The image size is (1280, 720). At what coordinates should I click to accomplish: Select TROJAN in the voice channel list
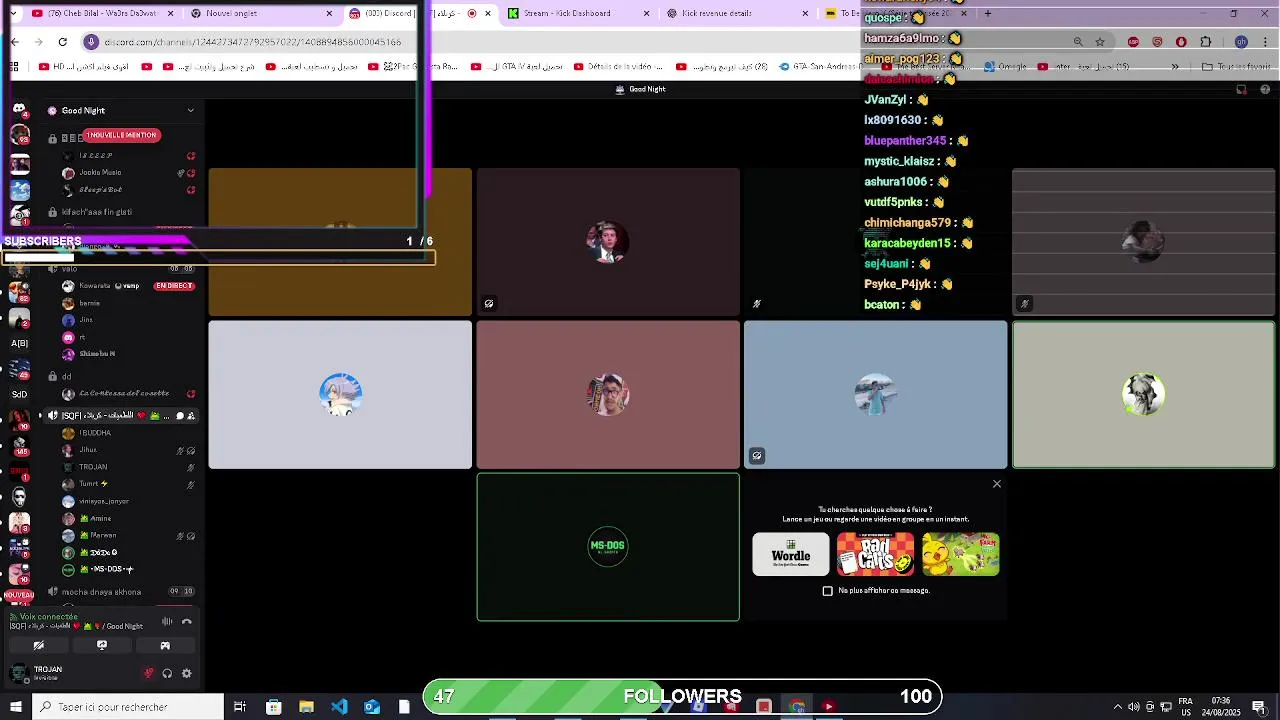point(93,467)
